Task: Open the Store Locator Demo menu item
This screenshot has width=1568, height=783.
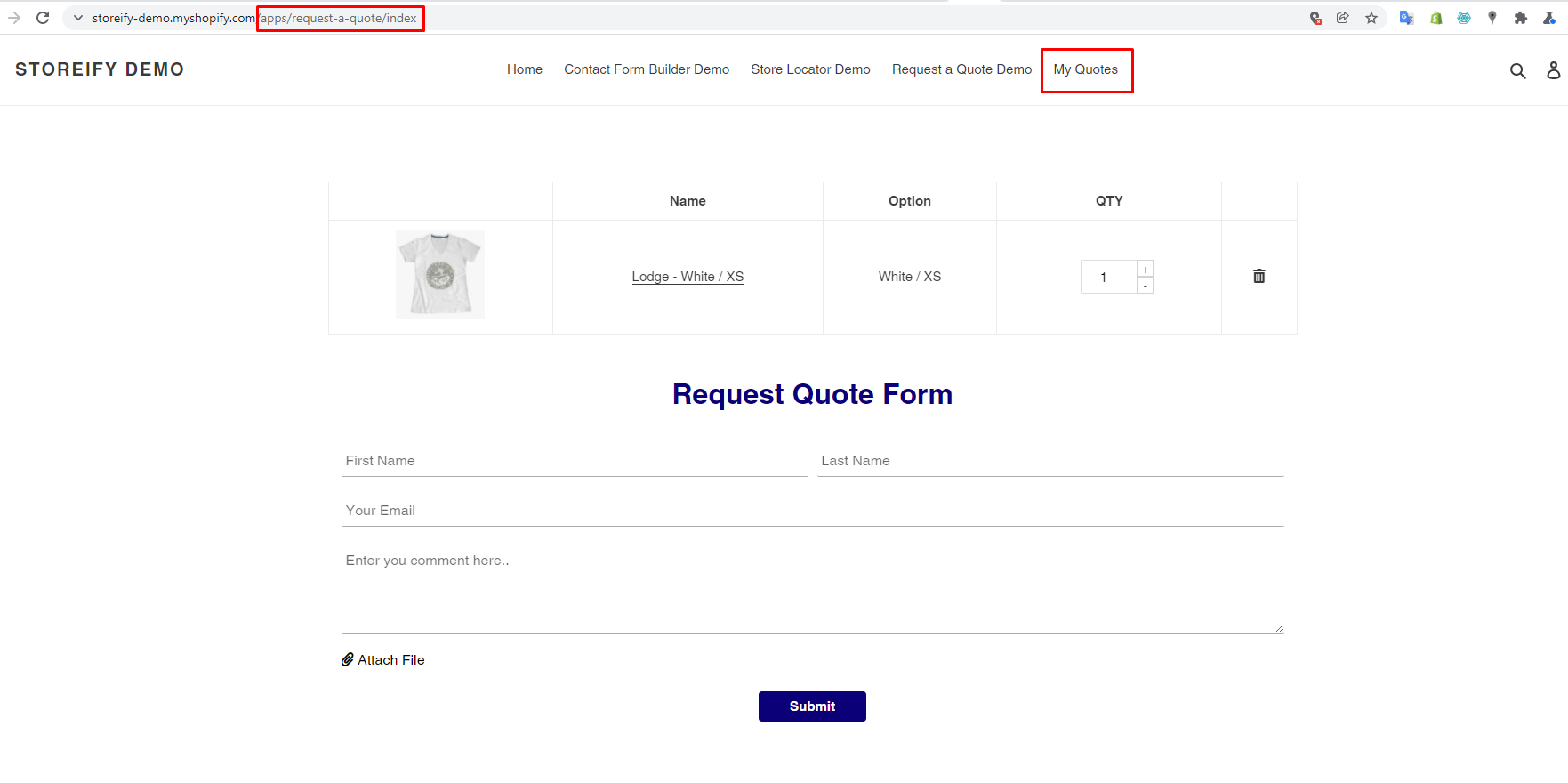Action: coord(810,69)
